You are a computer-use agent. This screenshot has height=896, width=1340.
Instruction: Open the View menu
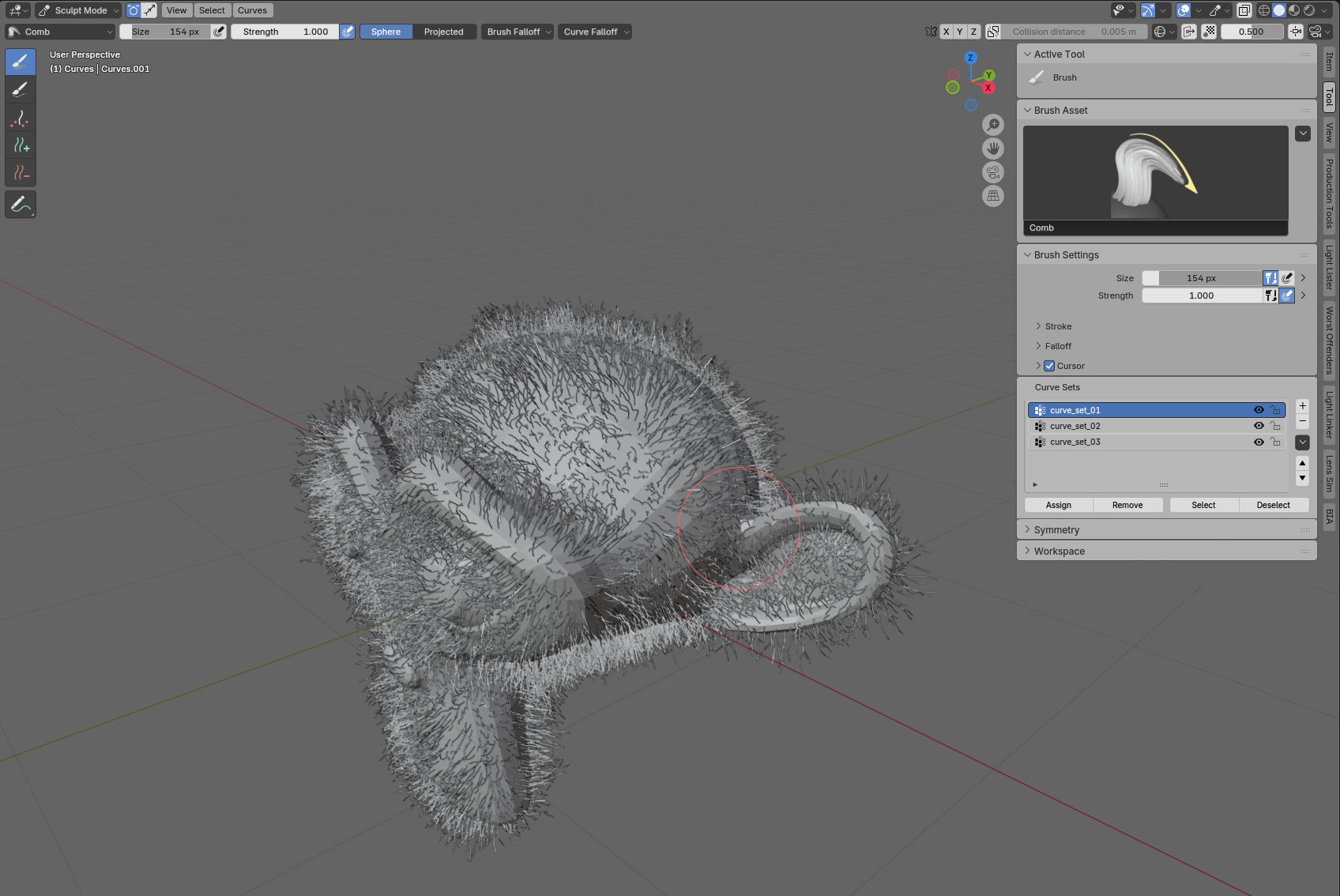pyautogui.click(x=177, y=10)
